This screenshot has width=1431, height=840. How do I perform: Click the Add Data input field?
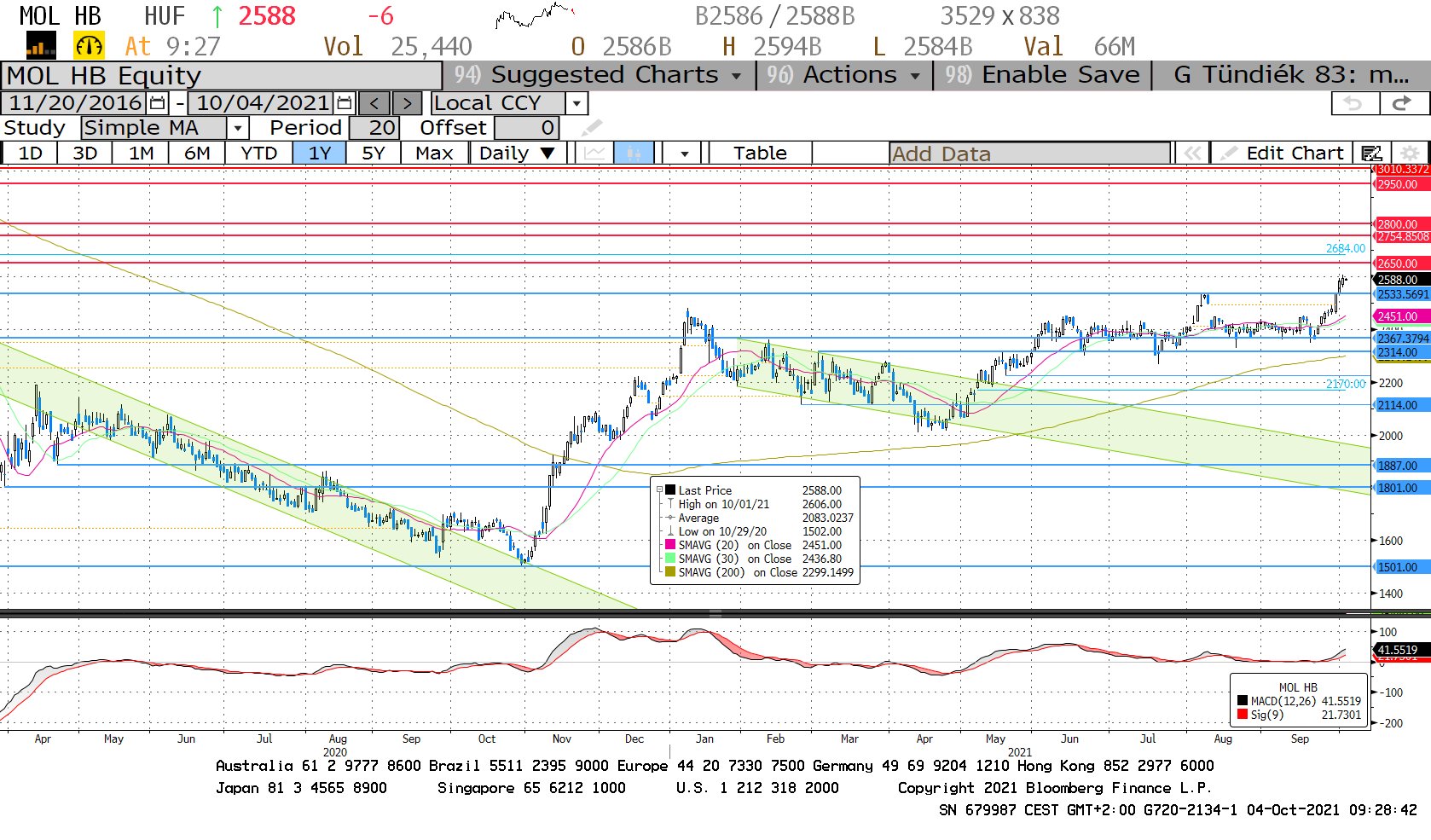coord(1029,154)
